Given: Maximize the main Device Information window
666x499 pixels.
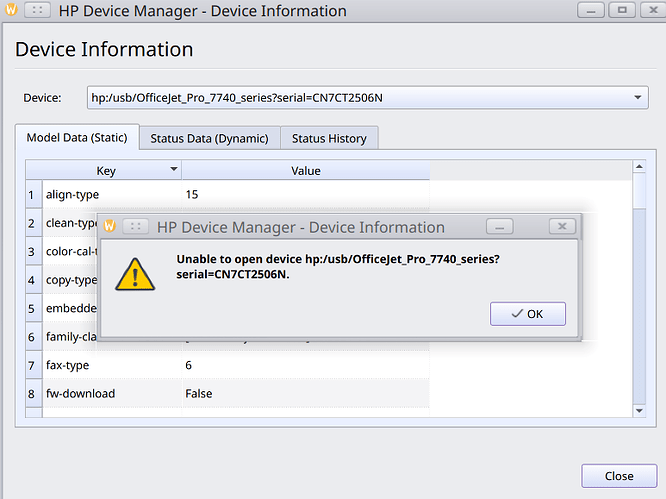Looking at the screenshot, I should (622, 10).
